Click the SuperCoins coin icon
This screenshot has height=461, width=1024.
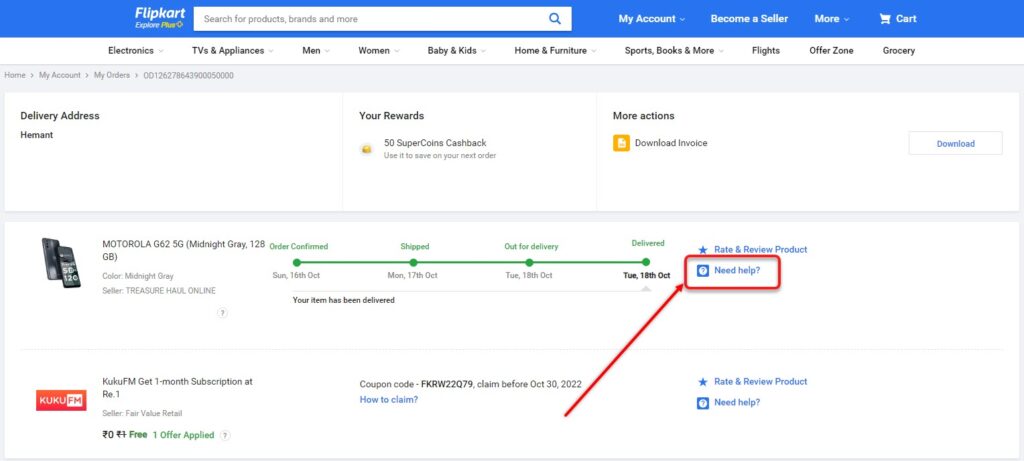tap(367, 149)
